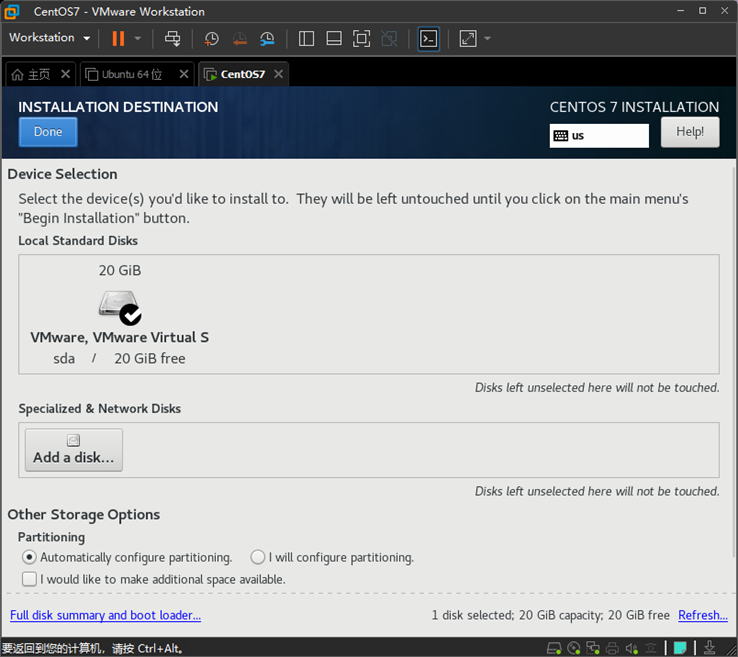Take a snapshot of this virtual machine

211,39
